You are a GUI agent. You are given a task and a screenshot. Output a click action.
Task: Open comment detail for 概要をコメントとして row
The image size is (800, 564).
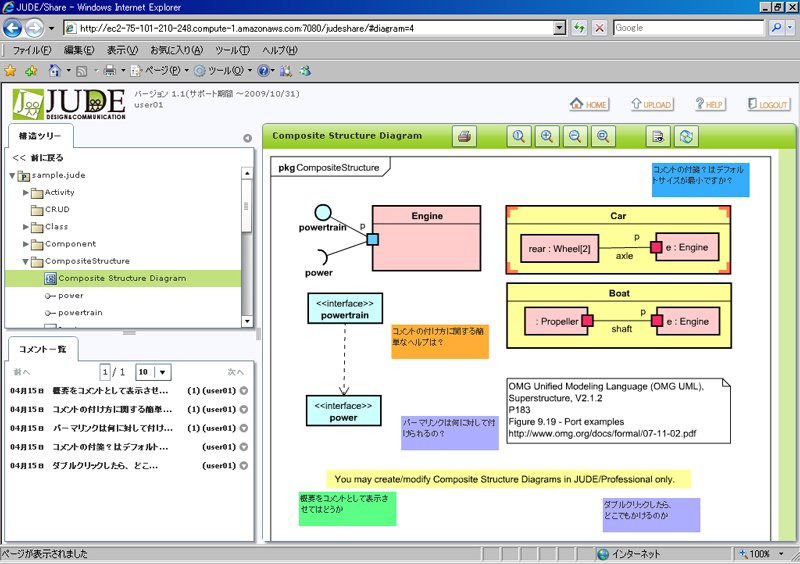click(244, 391)
